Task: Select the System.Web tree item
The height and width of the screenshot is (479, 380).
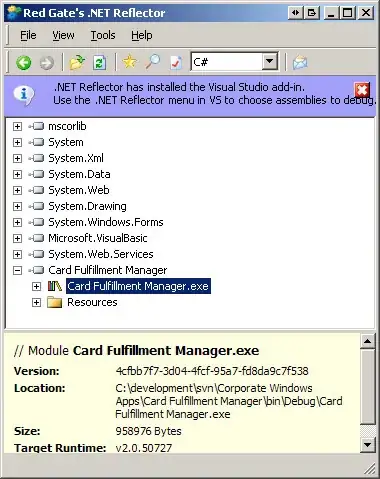Action: coord(79,190)
